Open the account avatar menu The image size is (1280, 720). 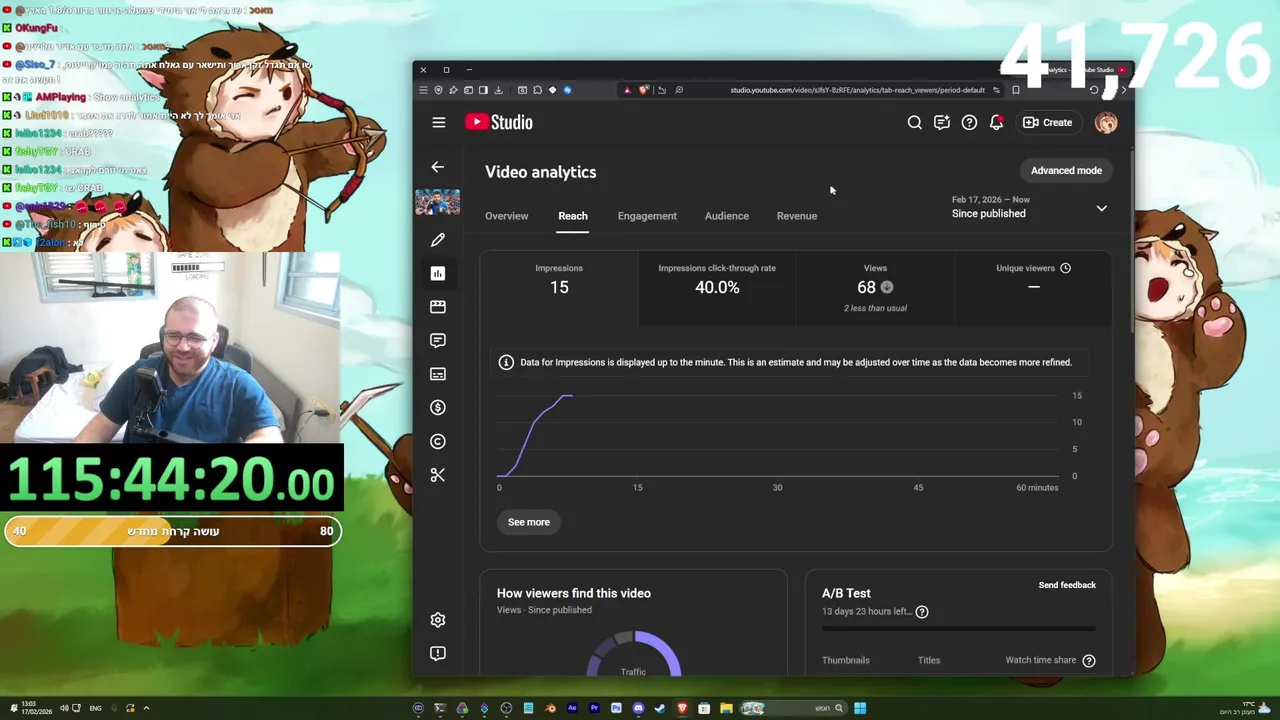1106,122
